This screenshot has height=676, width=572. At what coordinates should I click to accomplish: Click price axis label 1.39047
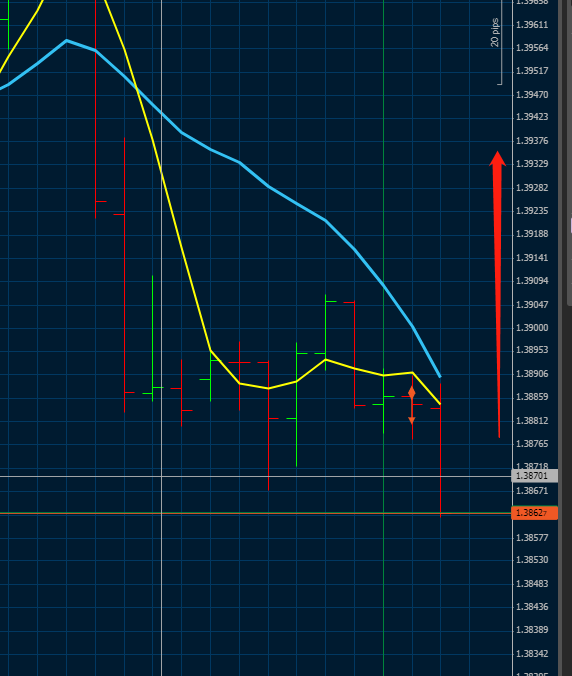click(532, 305)
